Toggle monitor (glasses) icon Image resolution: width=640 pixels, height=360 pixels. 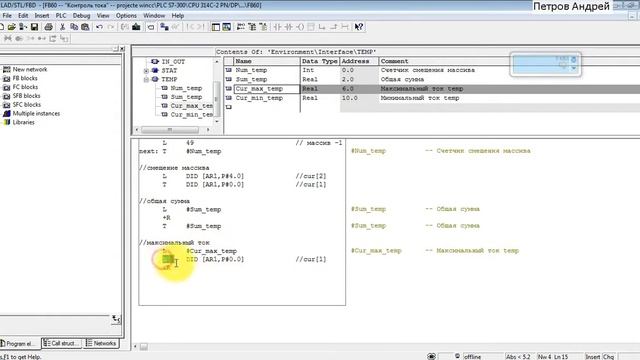coord(176,27)
